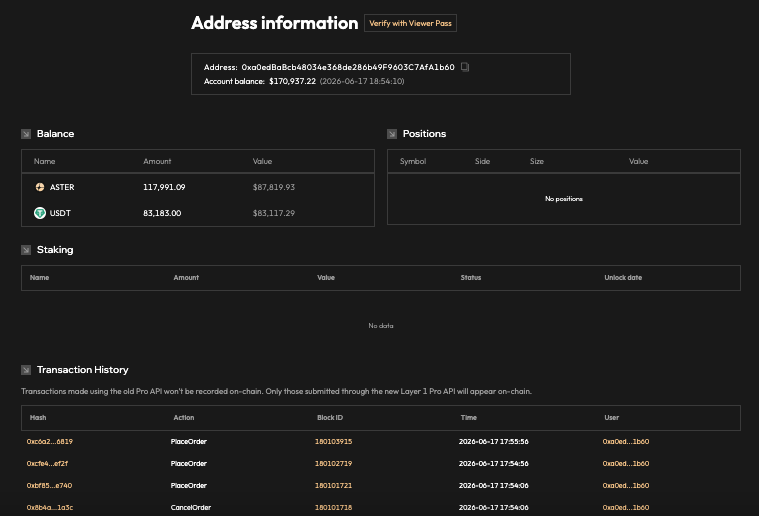This screenshot has height=516, width=759.
Task: Open user 0xa0ed...1b60 in 17:55:56 row
Action: (626, 441)
